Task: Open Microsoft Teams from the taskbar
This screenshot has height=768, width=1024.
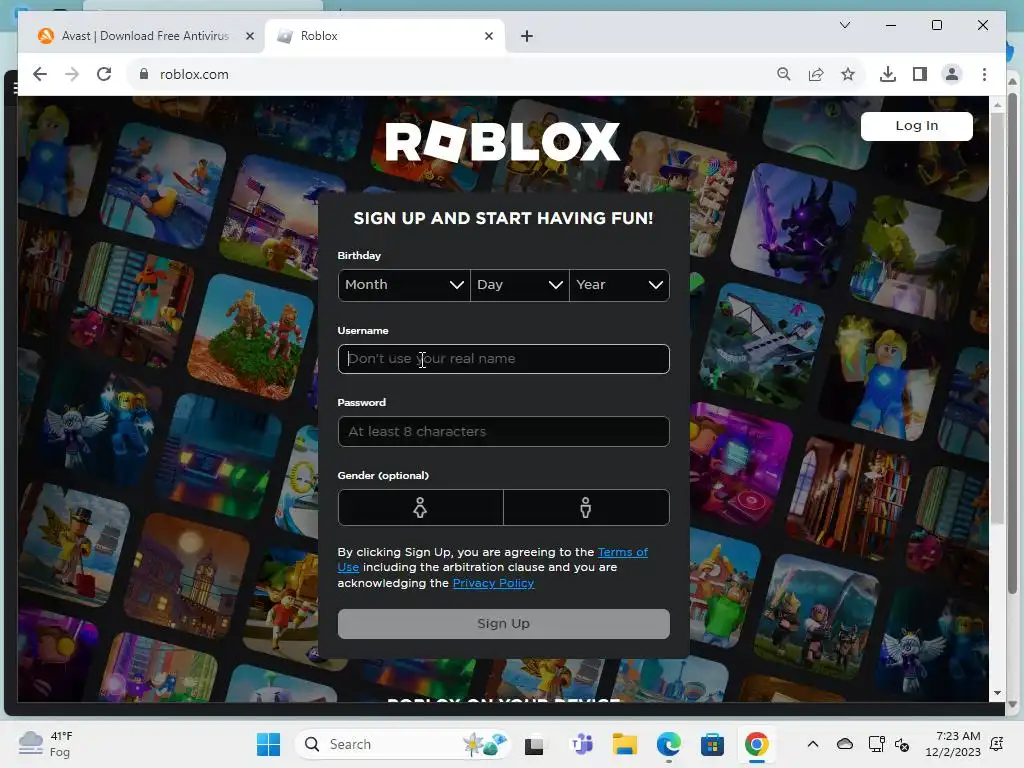Action: point(581,744)
